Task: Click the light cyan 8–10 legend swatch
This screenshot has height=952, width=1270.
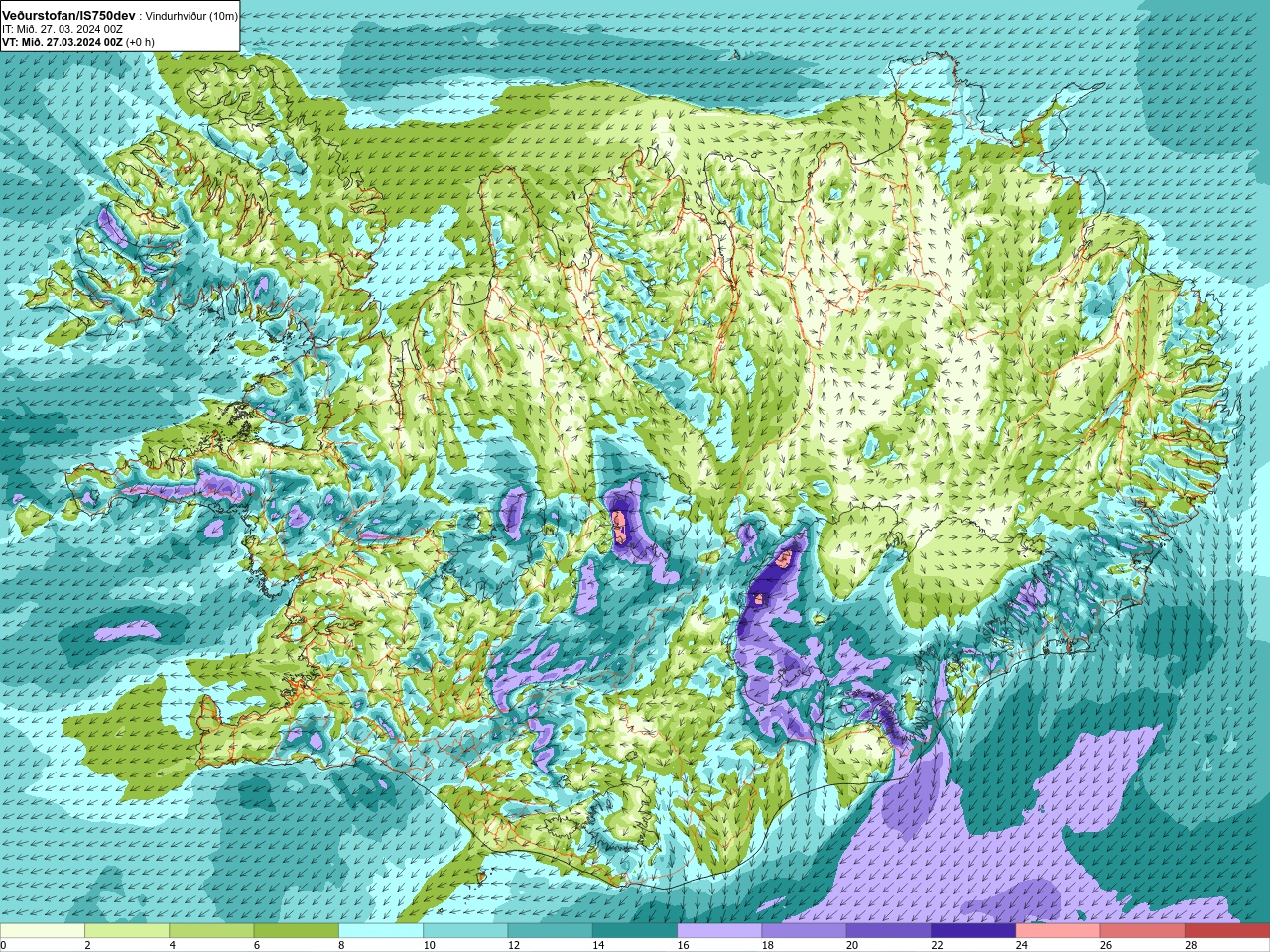Action: (381, 931)
